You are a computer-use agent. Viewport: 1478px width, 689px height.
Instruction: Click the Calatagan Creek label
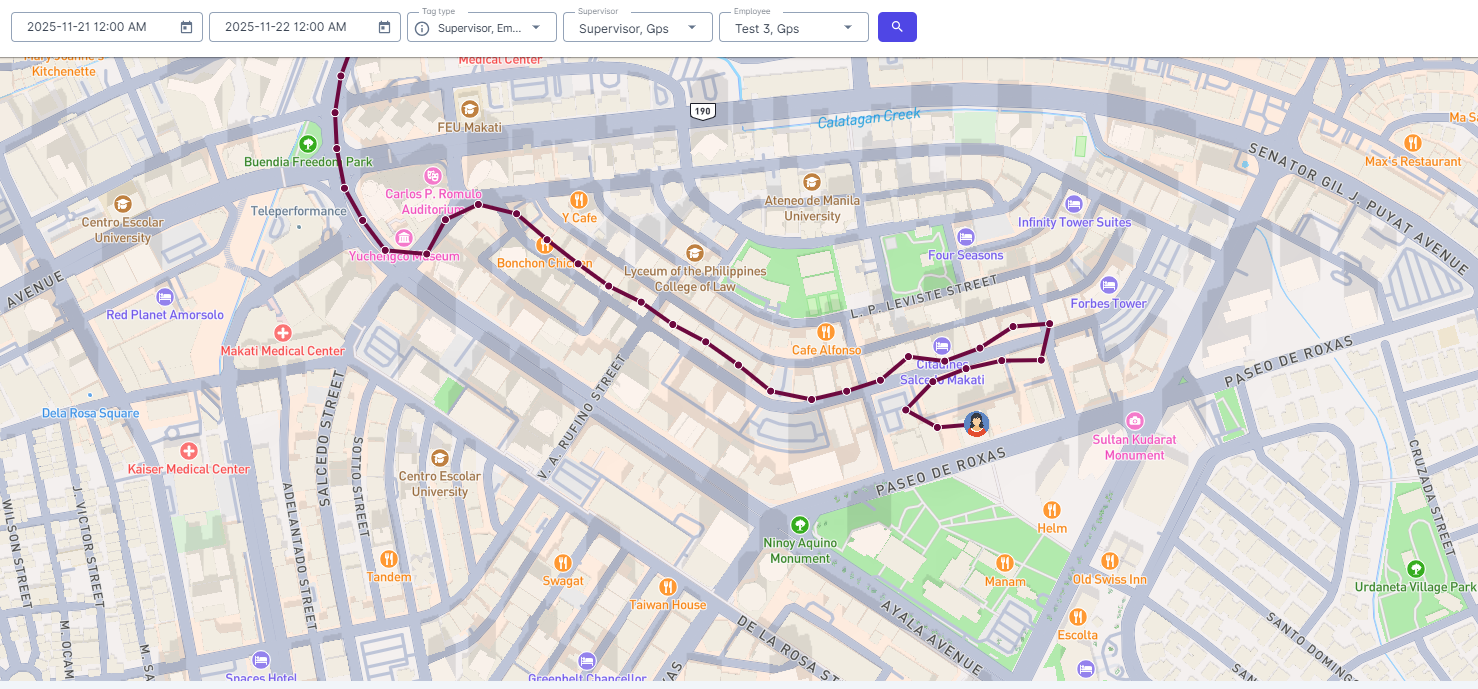coord(868,118)
